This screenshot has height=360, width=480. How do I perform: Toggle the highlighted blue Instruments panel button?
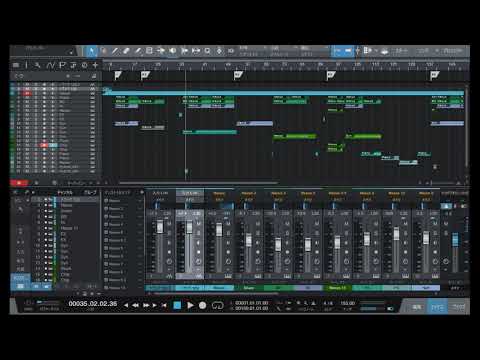point(21,278)
